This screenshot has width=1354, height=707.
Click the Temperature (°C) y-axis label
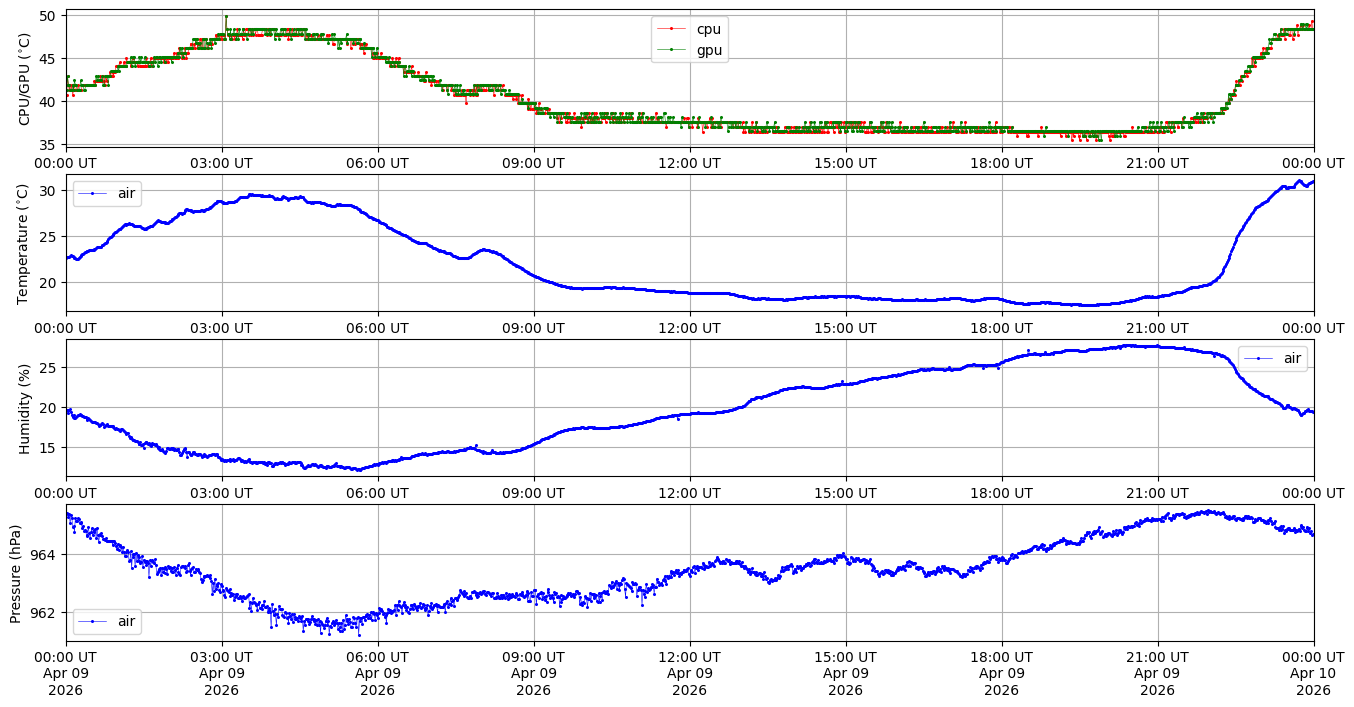[x=25, y=243]
